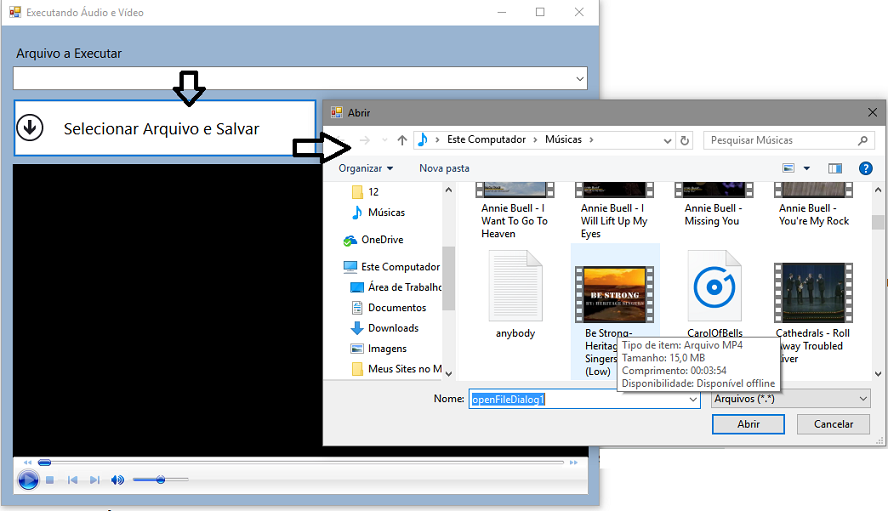888x511 pixels.
Task: Select Annie Buell - You're My Rock file
Action: click(x=814, y=205)
